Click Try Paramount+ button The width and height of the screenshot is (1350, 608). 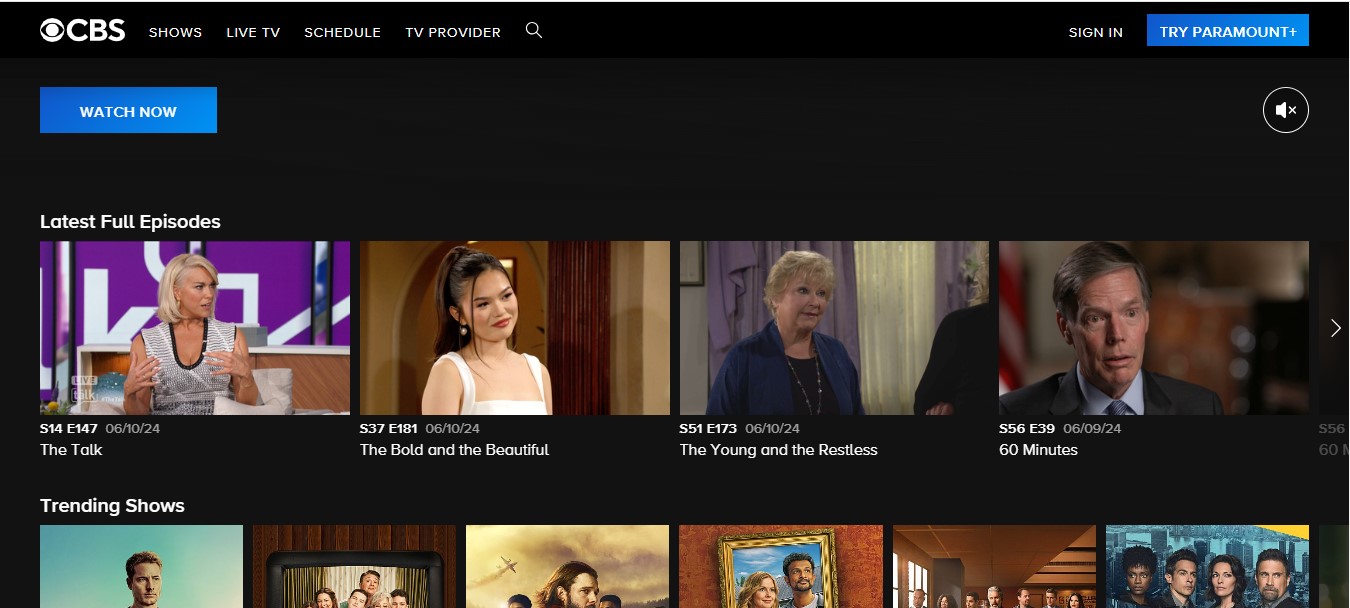1228,31
